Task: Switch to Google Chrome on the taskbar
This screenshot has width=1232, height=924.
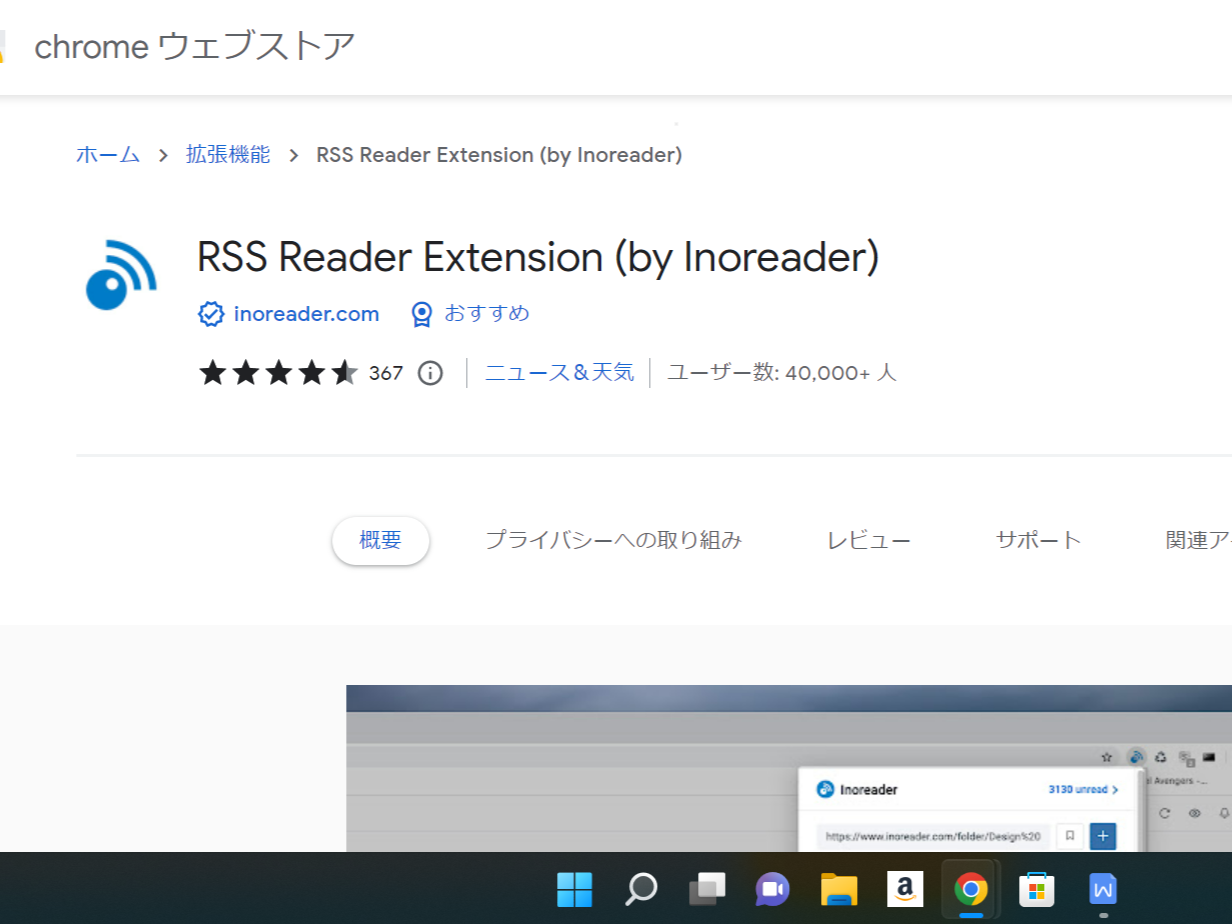Action: coord(970,888)
